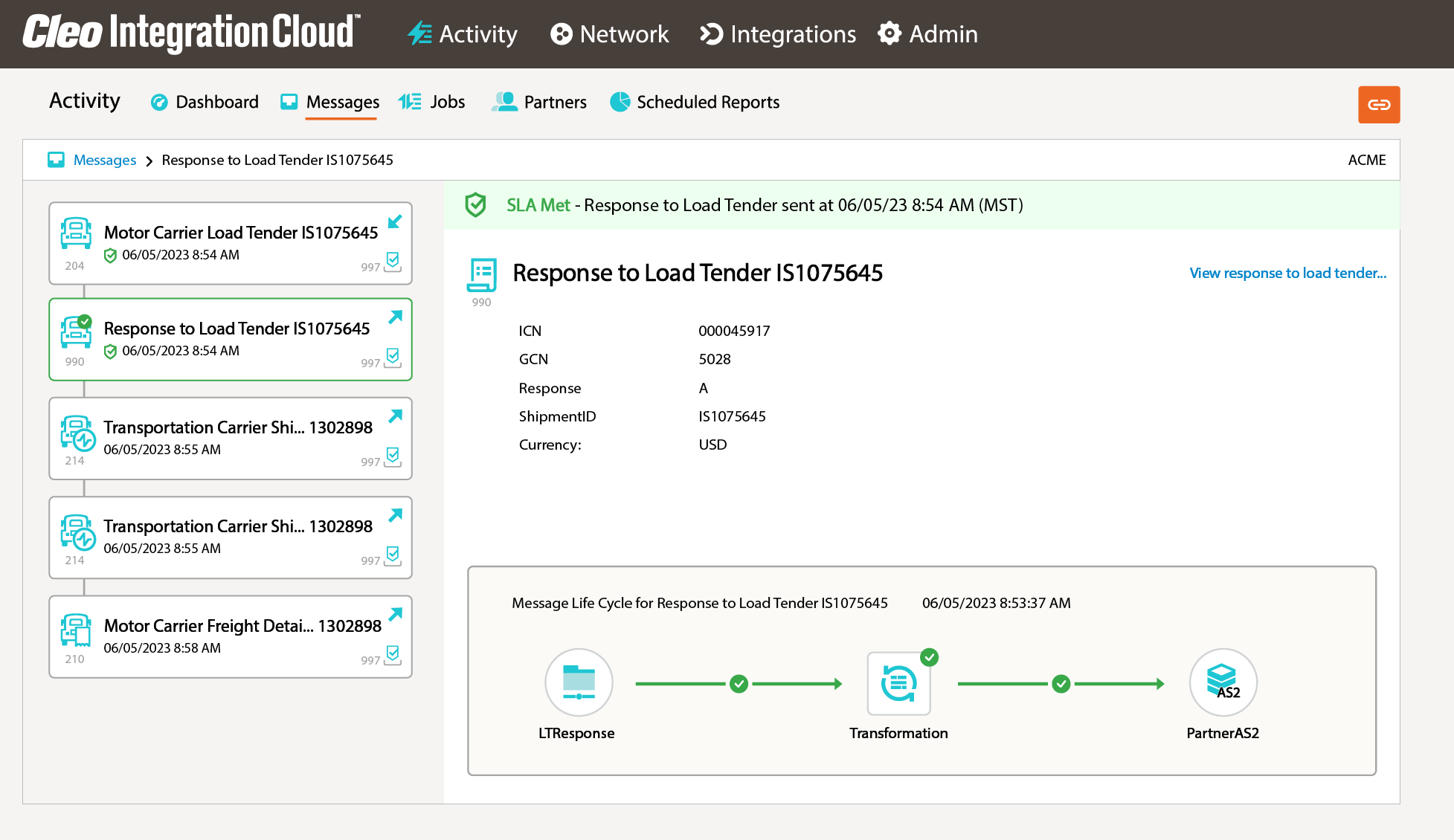
Task: Open the Network menu
Action: tap(609, 34)
